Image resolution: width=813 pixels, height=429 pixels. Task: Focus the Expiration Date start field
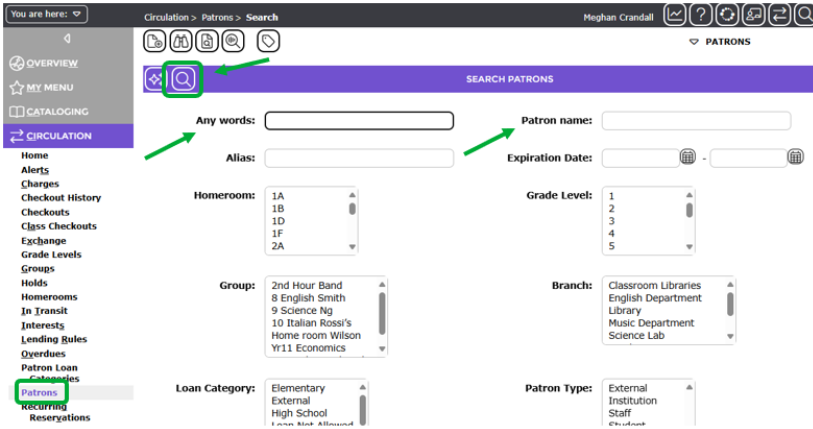[x=640, y=158]
